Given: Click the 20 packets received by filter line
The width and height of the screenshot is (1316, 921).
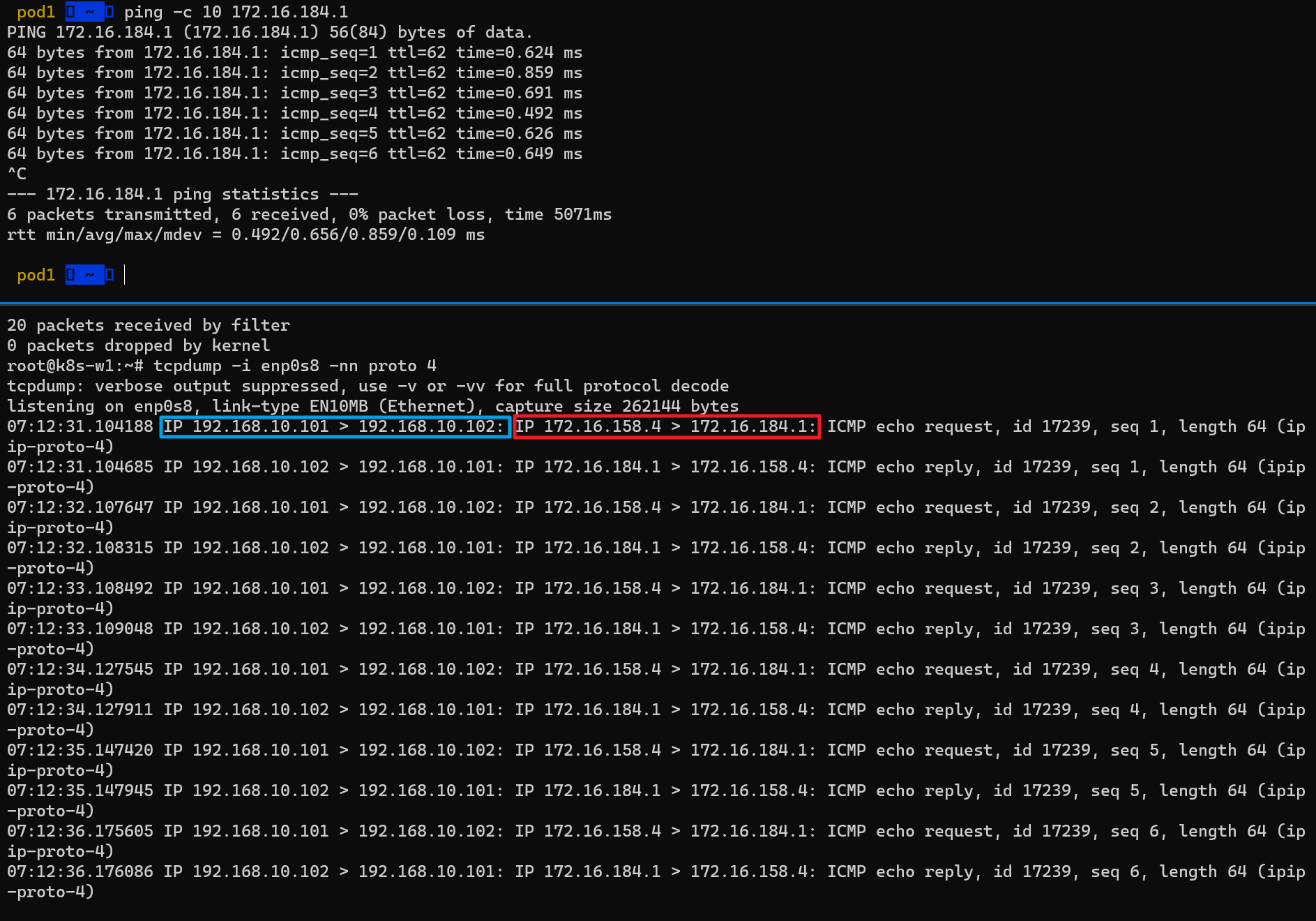Looking at the screenshot, I should pyautogui.click(x=148, y=324).
